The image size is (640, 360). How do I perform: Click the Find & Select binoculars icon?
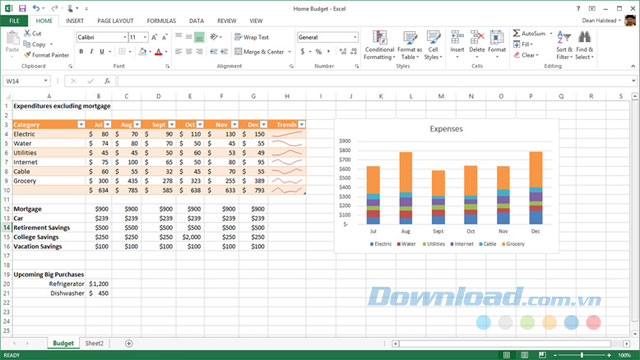pyautogui.click(x=584, y=38)
